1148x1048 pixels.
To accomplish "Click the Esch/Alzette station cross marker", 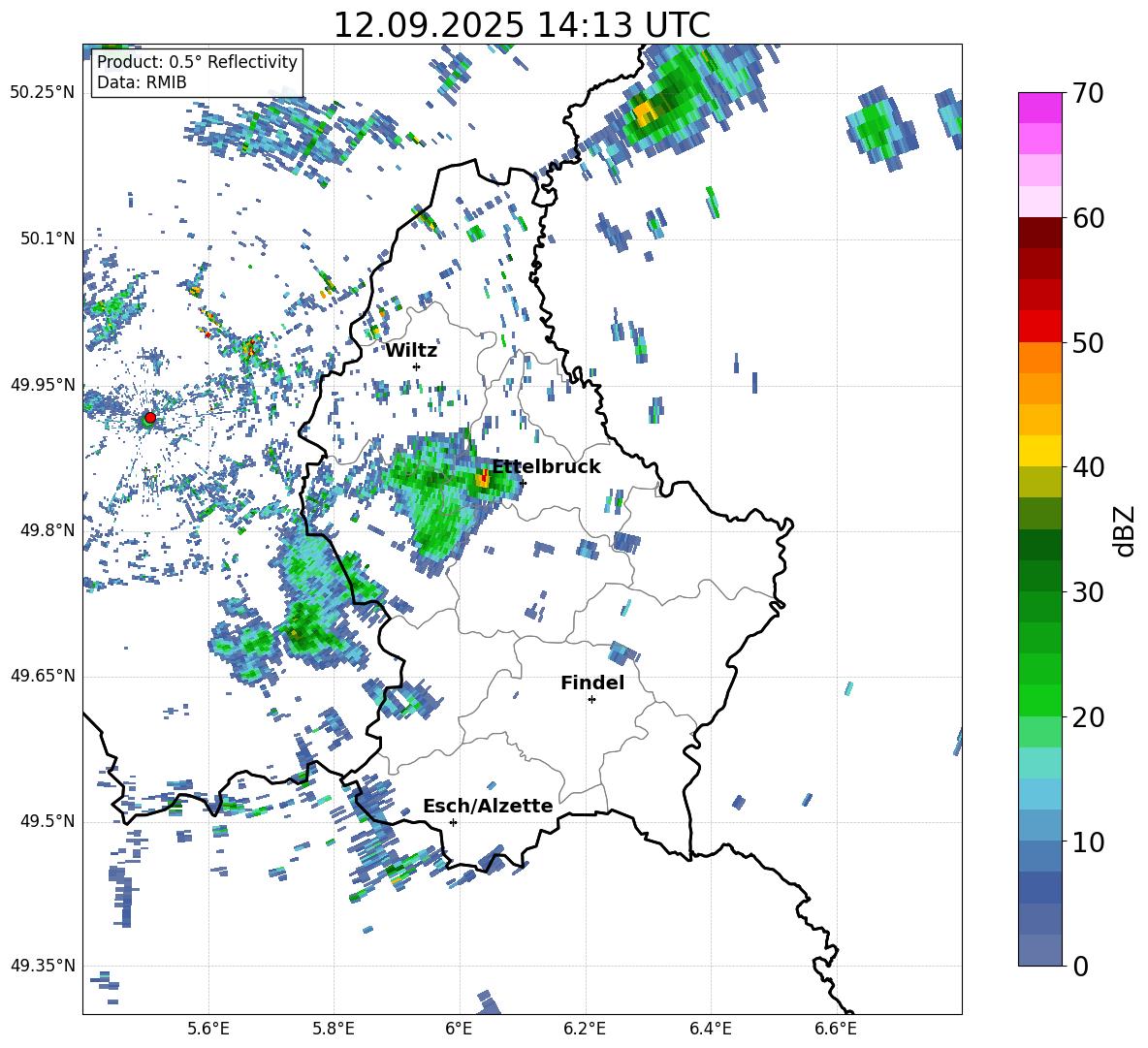I will (x=453, y=822).
